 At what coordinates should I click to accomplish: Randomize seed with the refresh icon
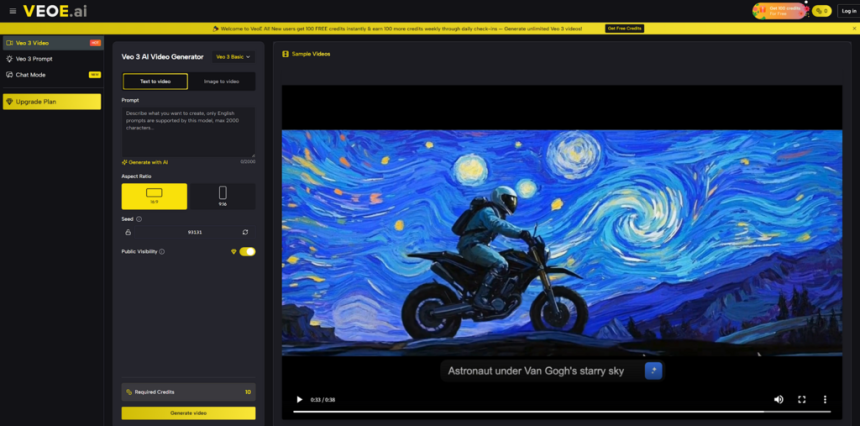[x=245, y=232]
